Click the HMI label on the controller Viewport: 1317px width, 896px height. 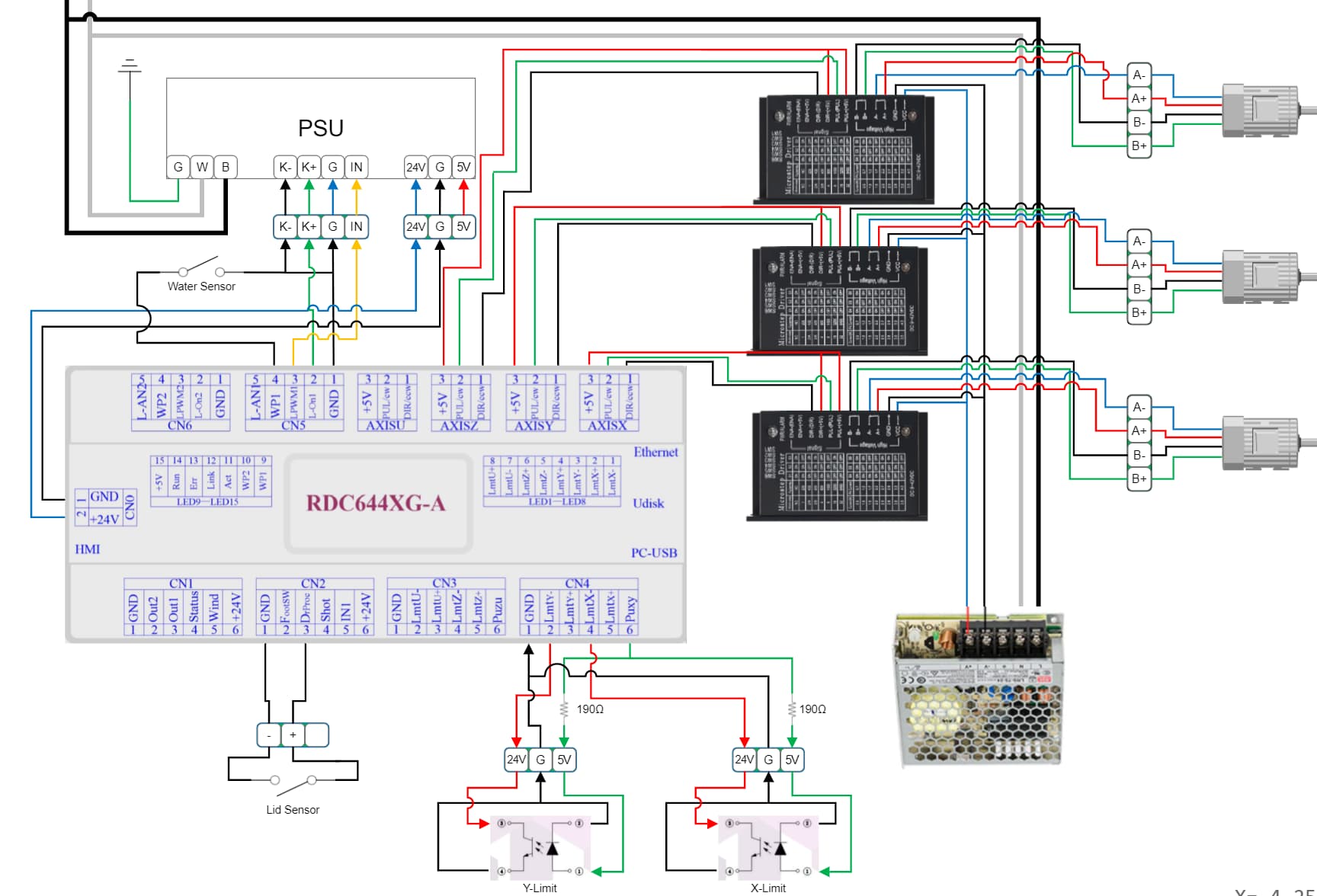pyautogui.click(x=88, y=549)
